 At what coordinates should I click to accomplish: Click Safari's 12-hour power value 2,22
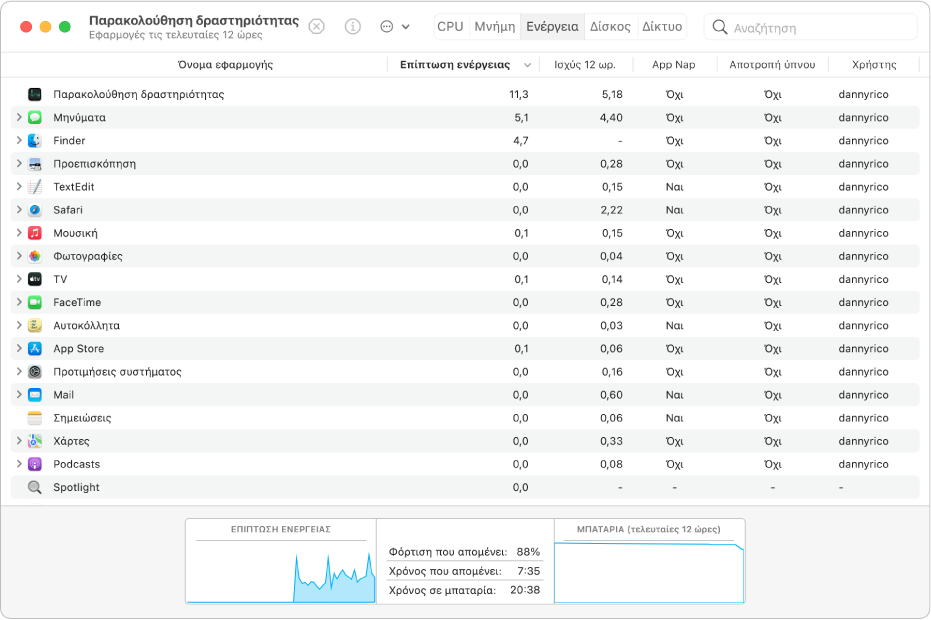coord(612,210)
